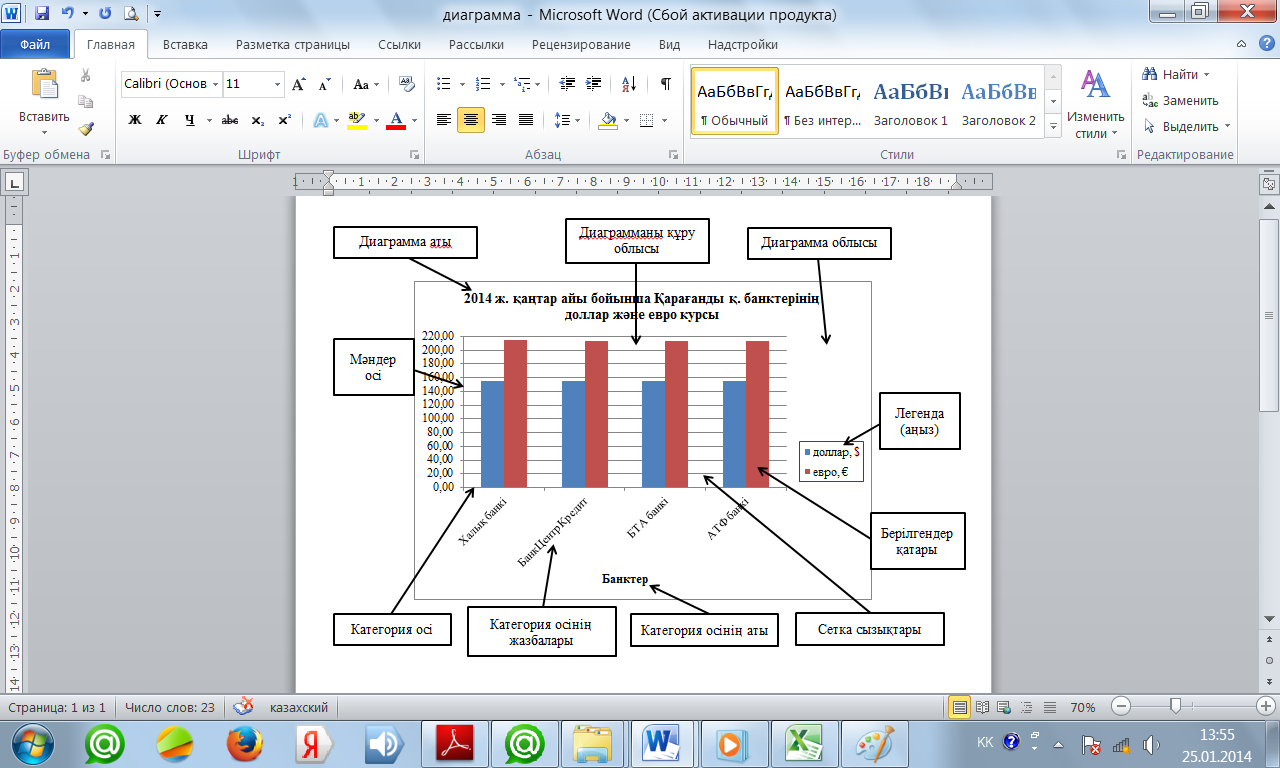Image resolution: width=1280 pixels, height=768 pixels.
Task: Click the Copy icon under scissors
Action: point(86,101)
